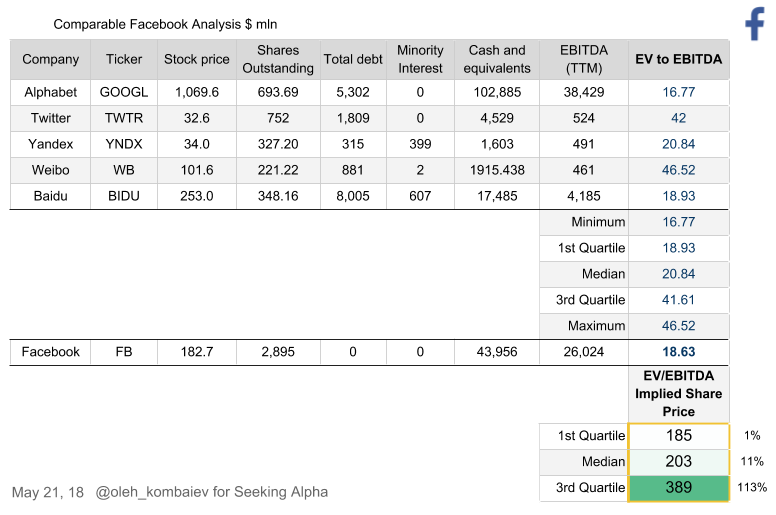The height and width of the screenshot is (515, 776).
Task: Click Weibo cash and equivalents 1915.438
Action: pos(497,170)
